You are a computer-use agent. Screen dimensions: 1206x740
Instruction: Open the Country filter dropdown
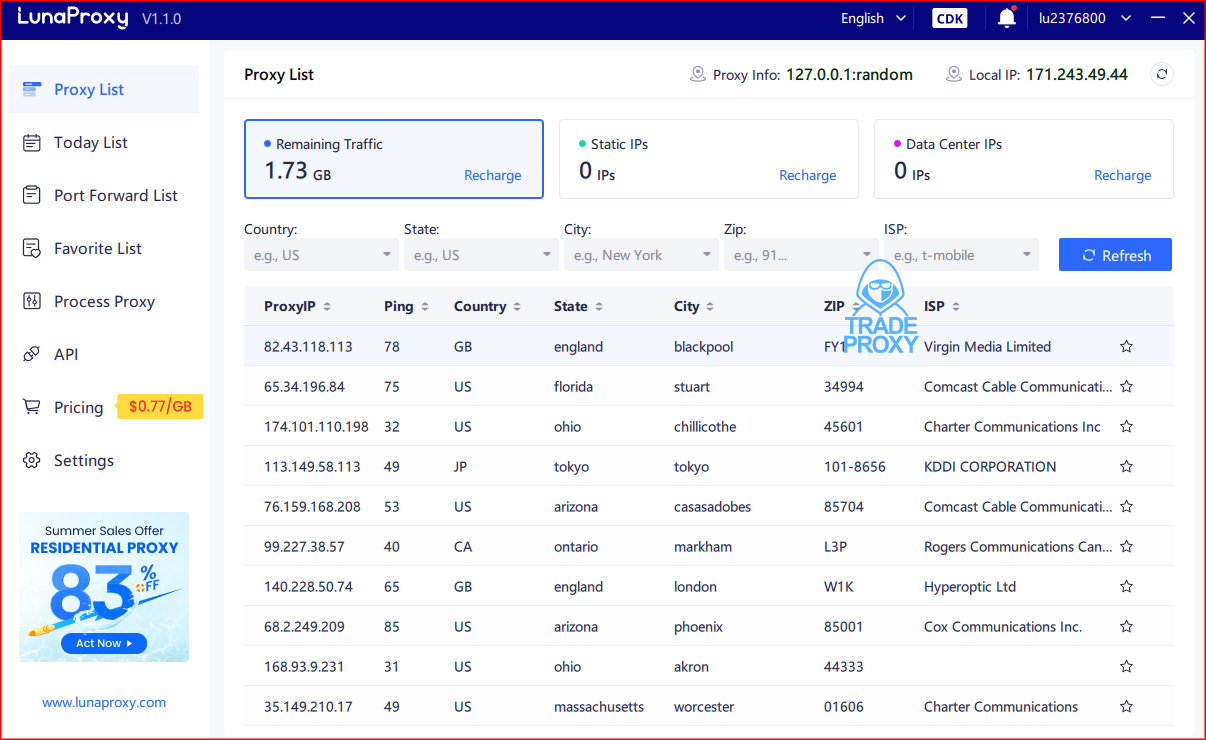click(321, 255)
